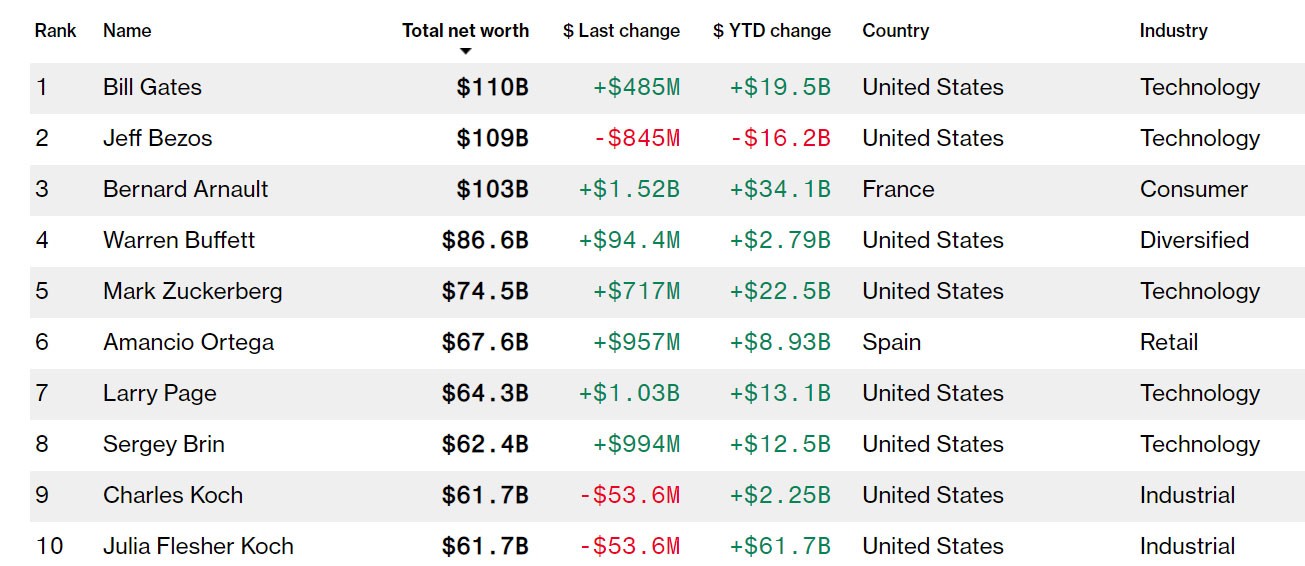Click Charles Koch's name

click(172, 496)
